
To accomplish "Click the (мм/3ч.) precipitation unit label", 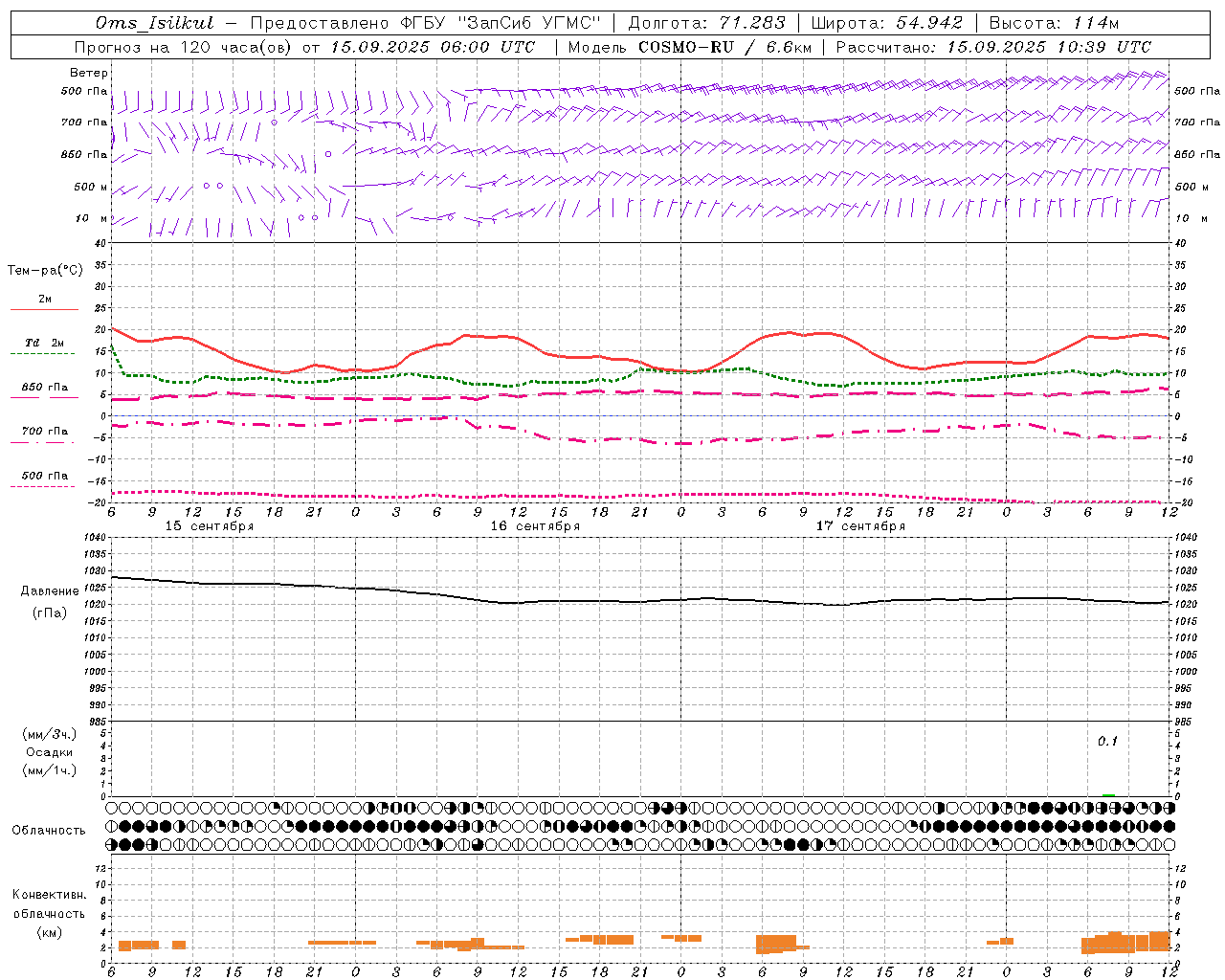I will (49, 734).
